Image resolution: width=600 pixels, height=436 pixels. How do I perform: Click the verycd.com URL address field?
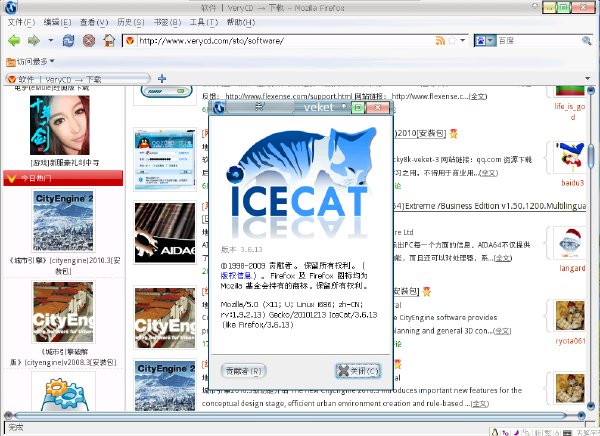pyautogui.click(x=285, y=41)
